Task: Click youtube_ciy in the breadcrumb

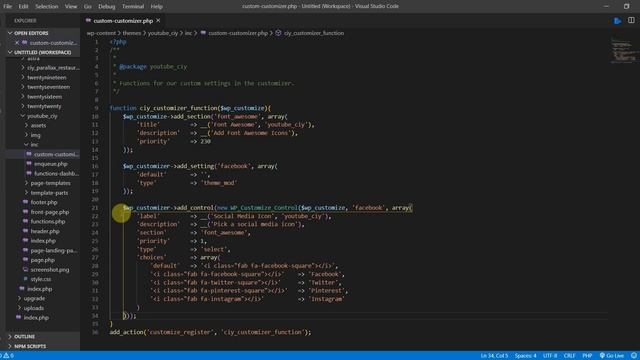Action: [162, 33]
